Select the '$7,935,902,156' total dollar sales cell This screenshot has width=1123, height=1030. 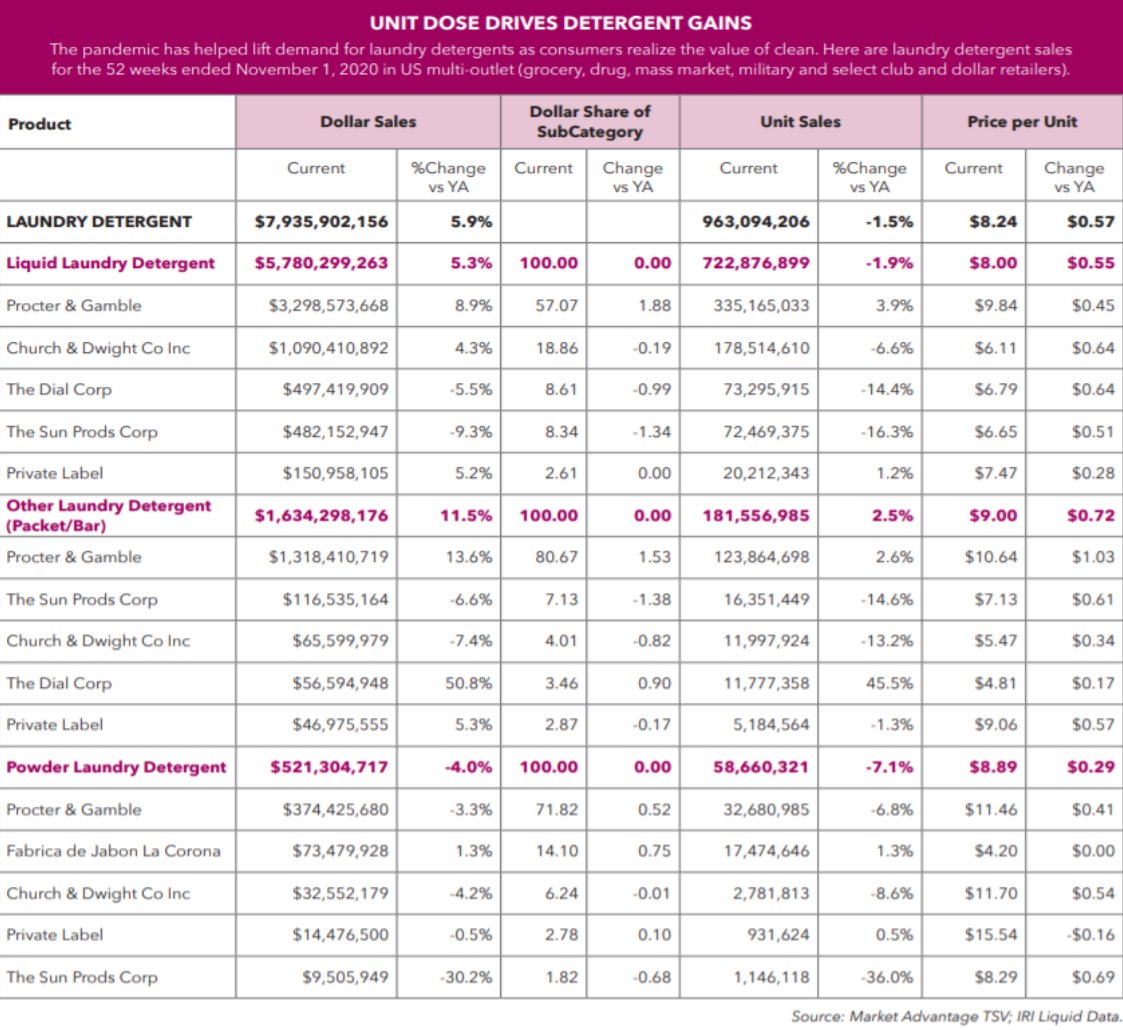tap(322, 222)
